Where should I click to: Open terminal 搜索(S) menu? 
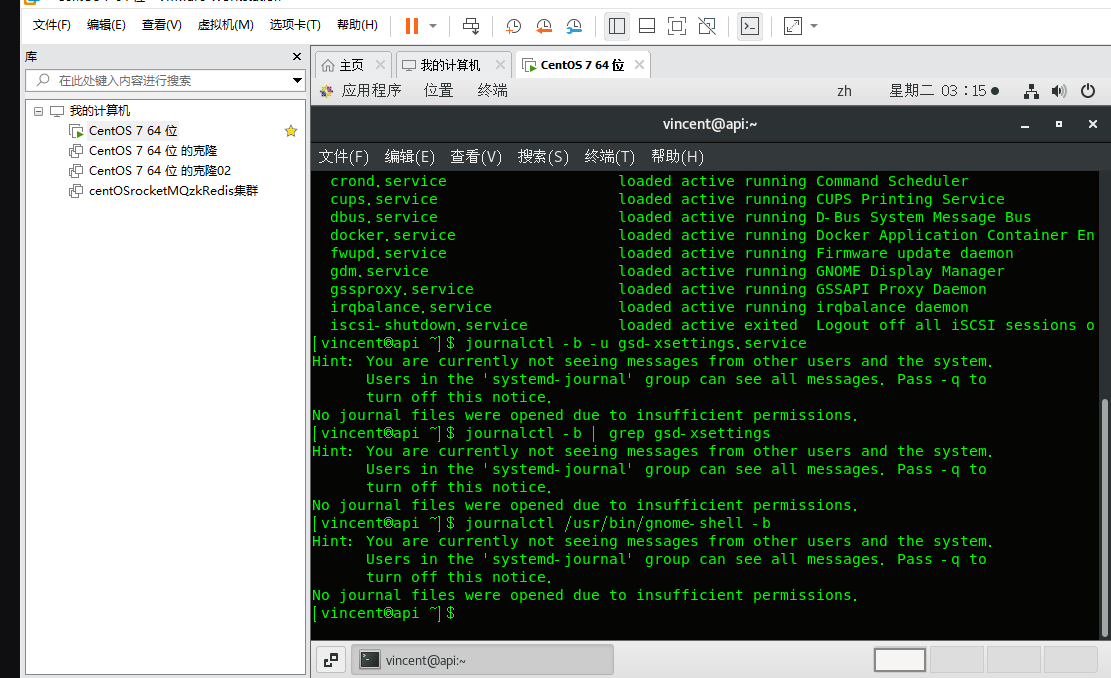click(x=543, y=157)
